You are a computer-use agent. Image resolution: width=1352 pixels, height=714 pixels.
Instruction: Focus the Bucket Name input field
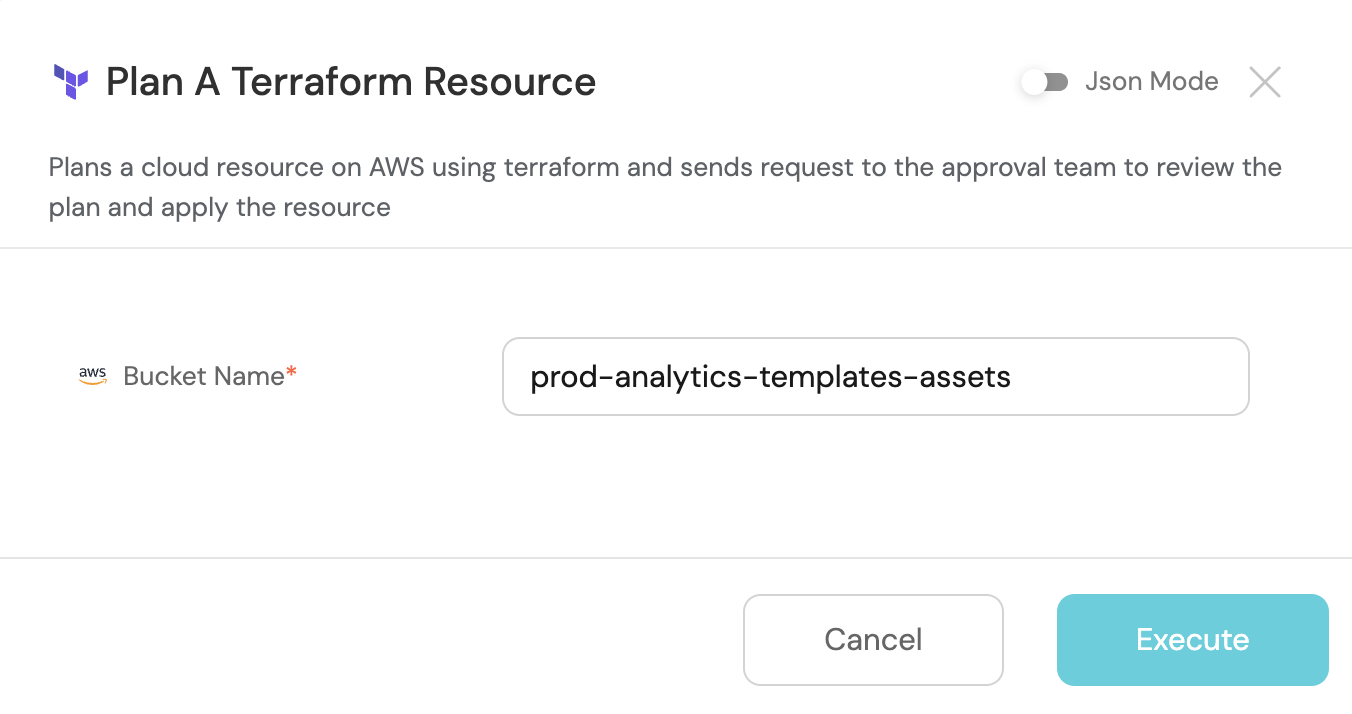point(875,376)
